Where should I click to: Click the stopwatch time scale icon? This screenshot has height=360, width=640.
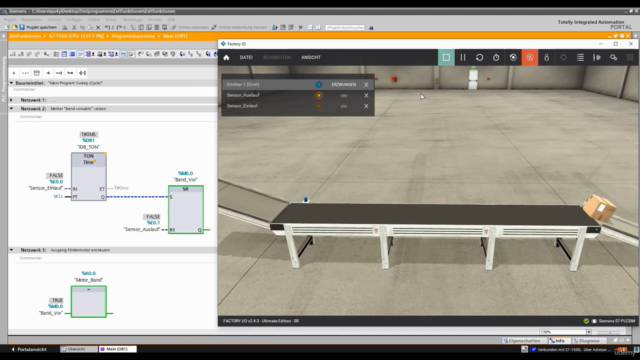[x=496, y=58]
